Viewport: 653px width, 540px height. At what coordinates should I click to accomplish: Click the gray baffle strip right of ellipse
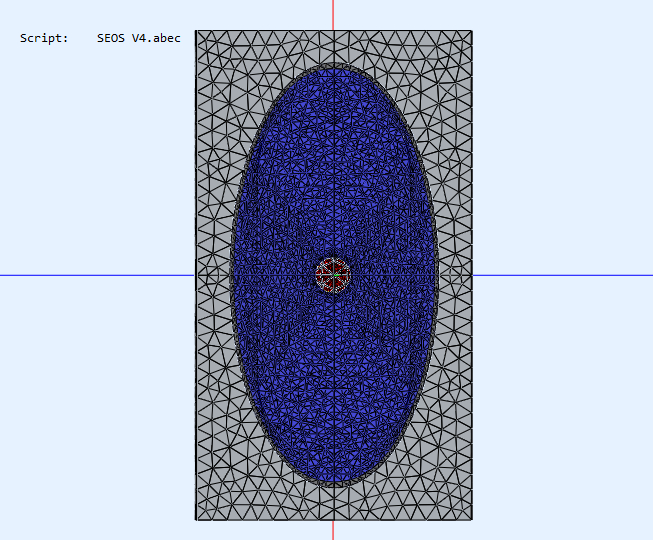pyautogui.click(x=453, y=275)
